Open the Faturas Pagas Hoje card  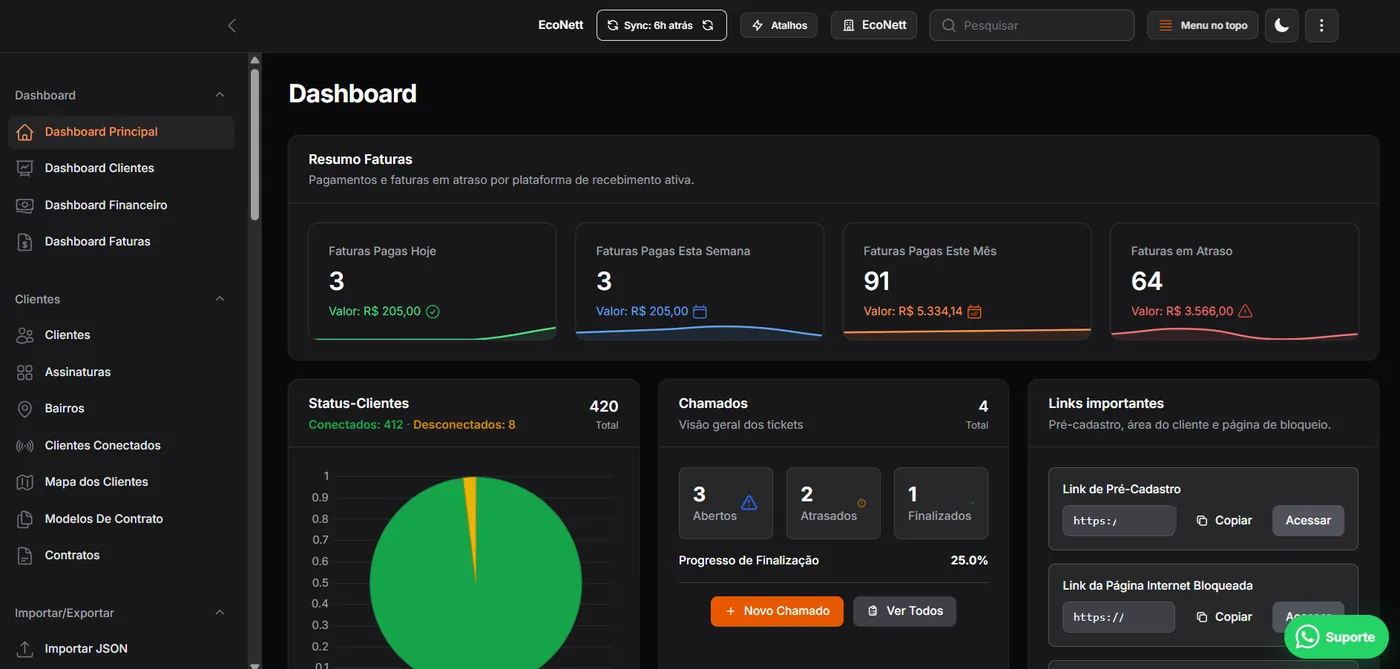pos(432,282)
